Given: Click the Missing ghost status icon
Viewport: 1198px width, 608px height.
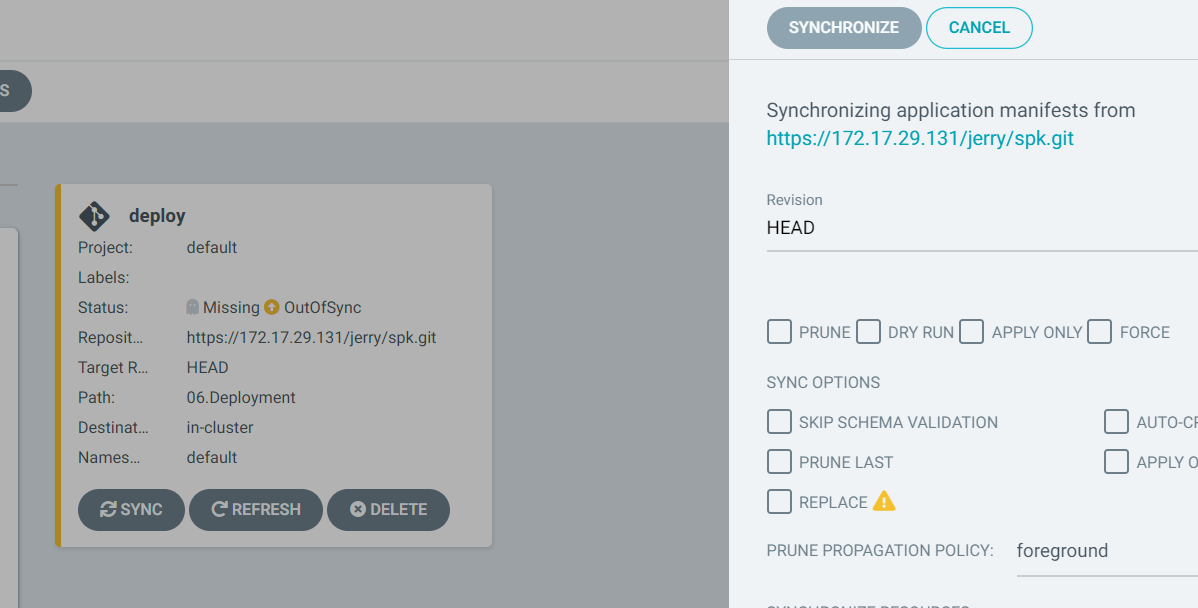Looking at the screenshot, I should (x=193, y=307).
